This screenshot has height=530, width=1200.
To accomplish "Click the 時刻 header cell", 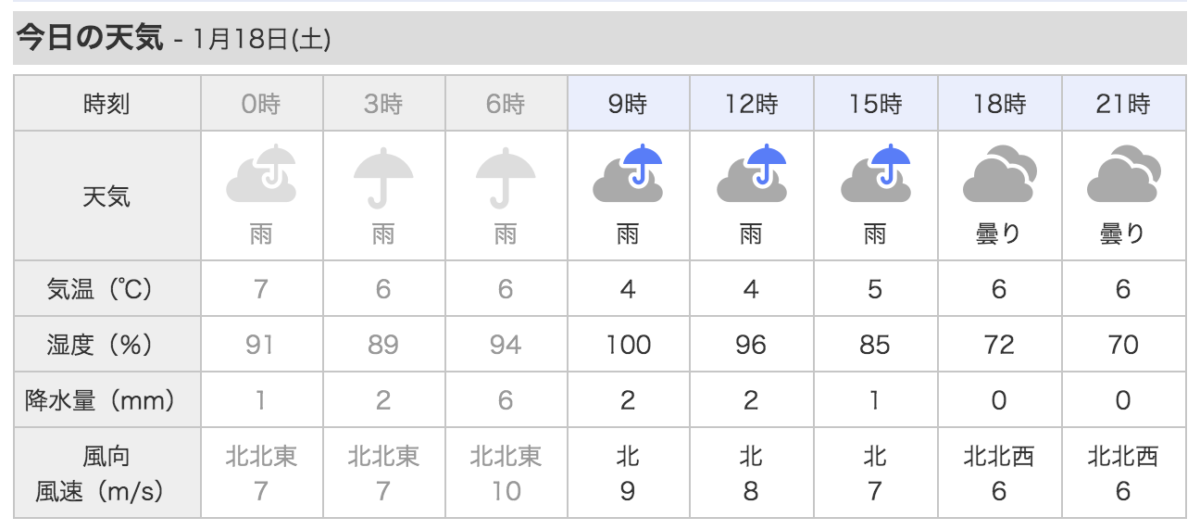I will [x=106, y=103].
